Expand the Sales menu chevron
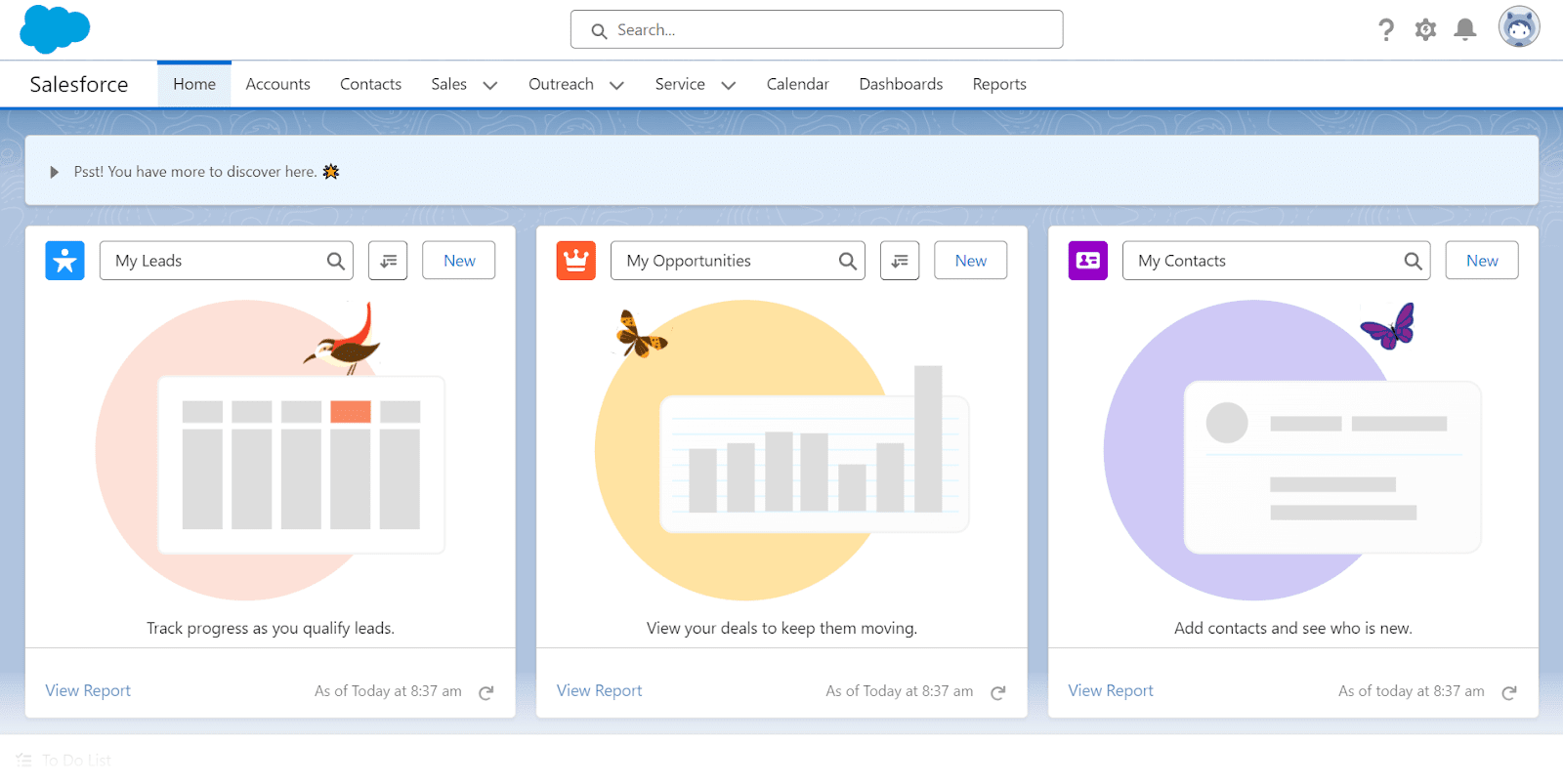1563x784 pixels. pyautogui.click(x=490, y=85)
